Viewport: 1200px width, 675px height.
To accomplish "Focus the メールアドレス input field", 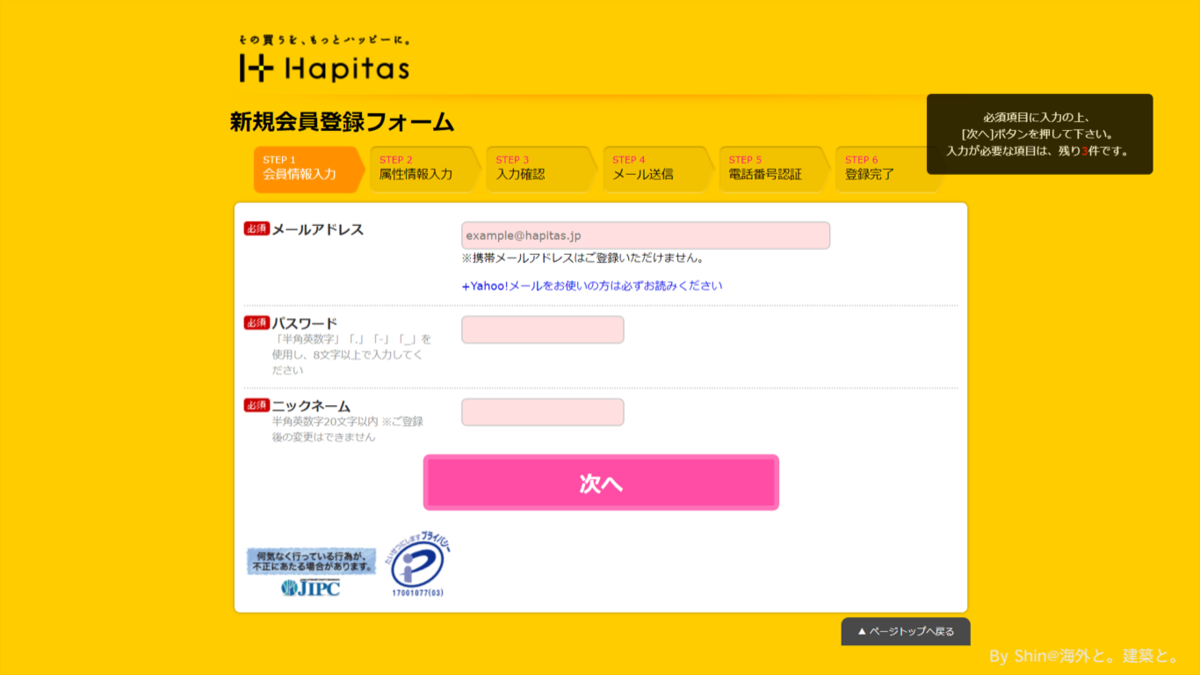I will pyautogui.click(x=645, y=235).
